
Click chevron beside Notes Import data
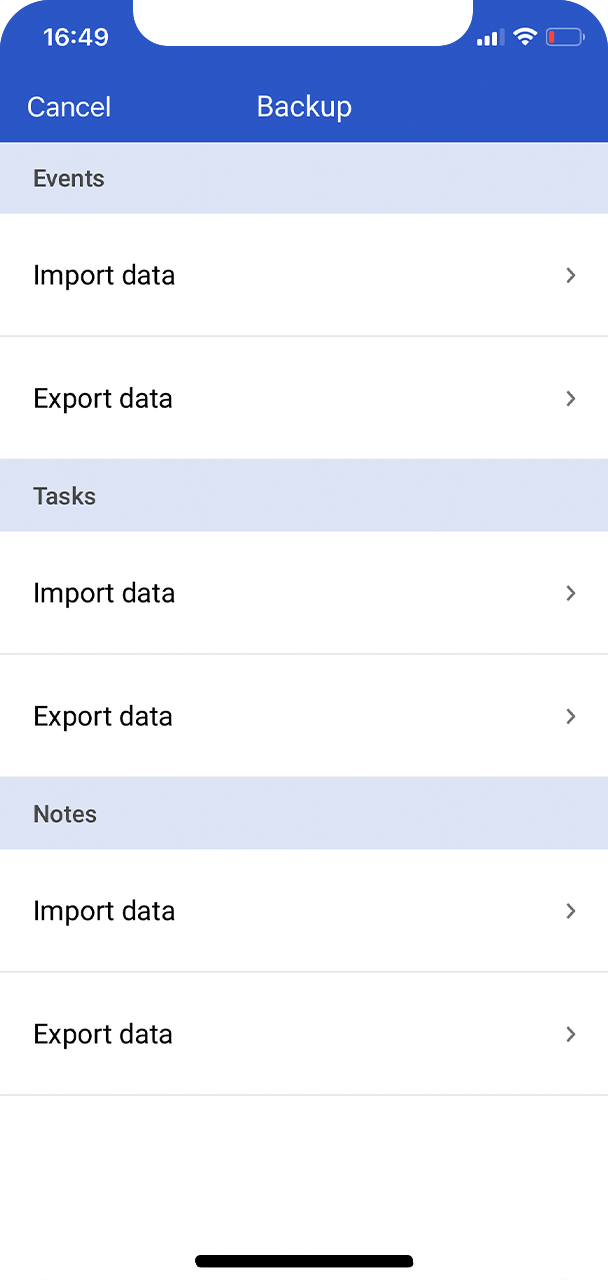[x=571, y=911]
